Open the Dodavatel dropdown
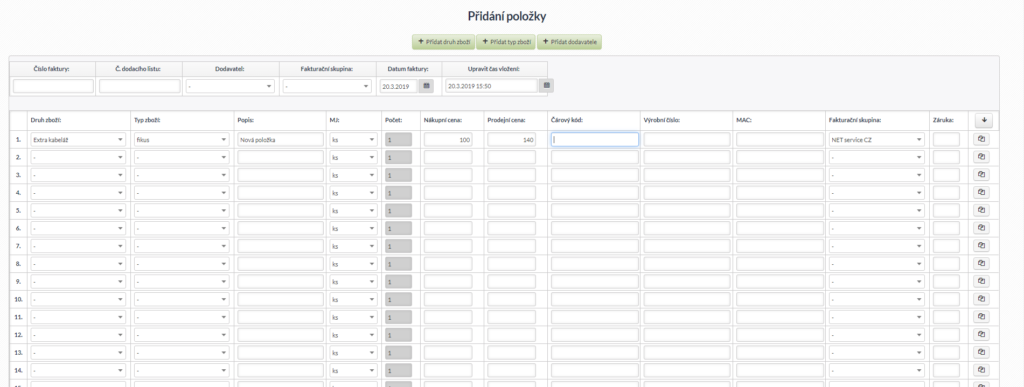This screenshot has width=1024, height=387. coord(230,86)
